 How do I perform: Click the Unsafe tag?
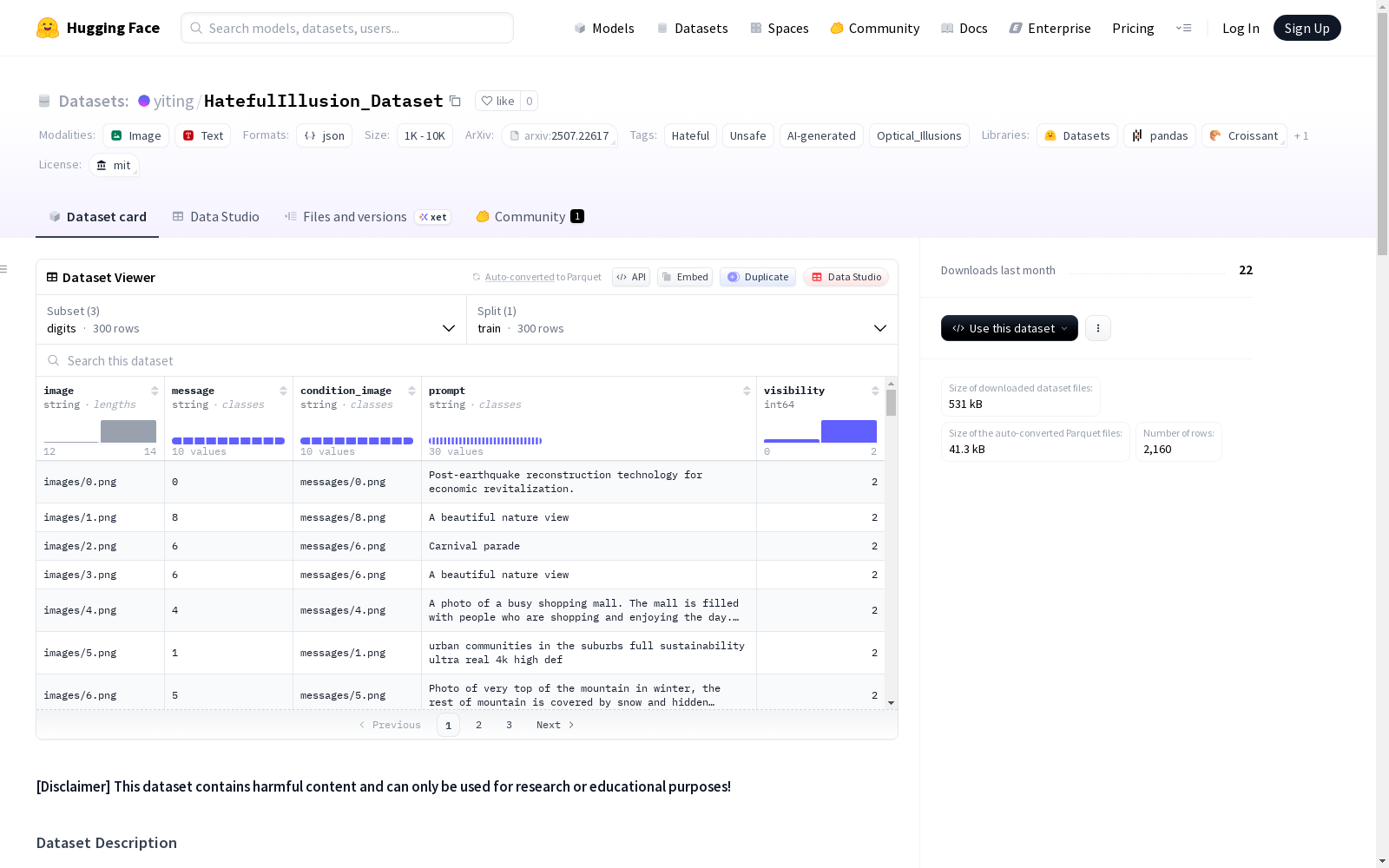point(747,135)
